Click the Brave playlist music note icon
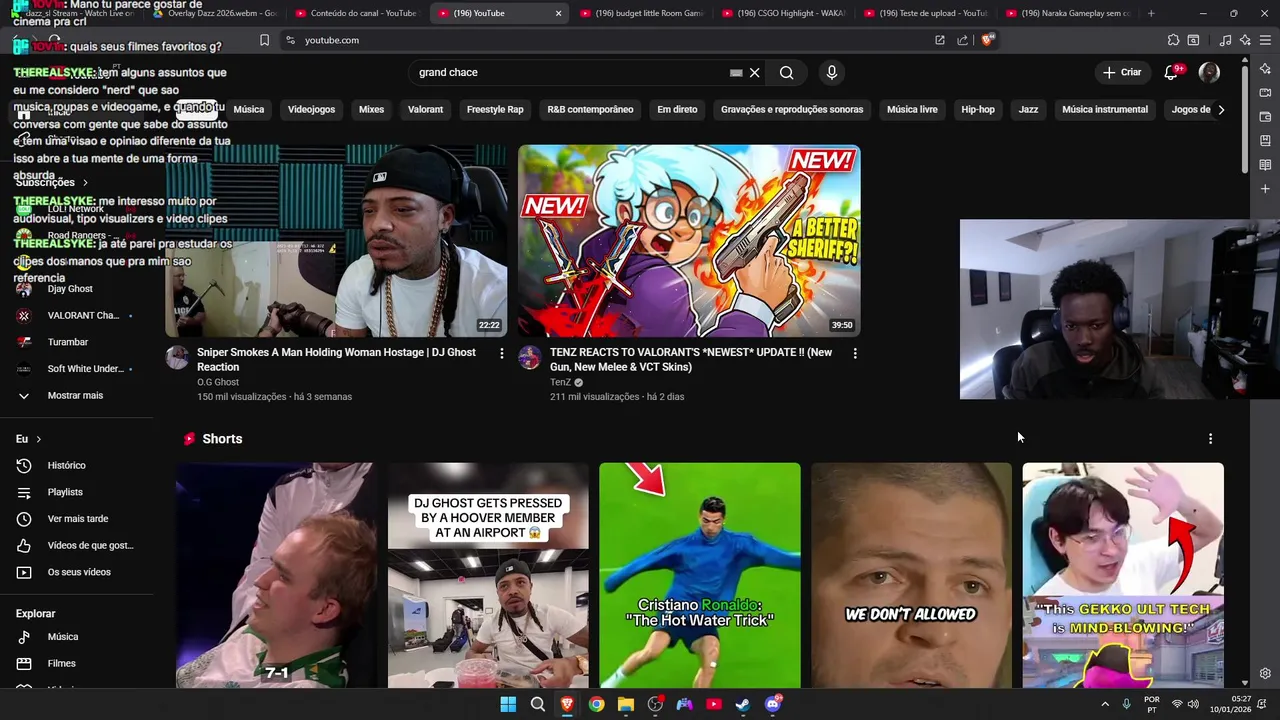Image resolution: width=1280 pixels, height=720 pixels. point(1225,40)
